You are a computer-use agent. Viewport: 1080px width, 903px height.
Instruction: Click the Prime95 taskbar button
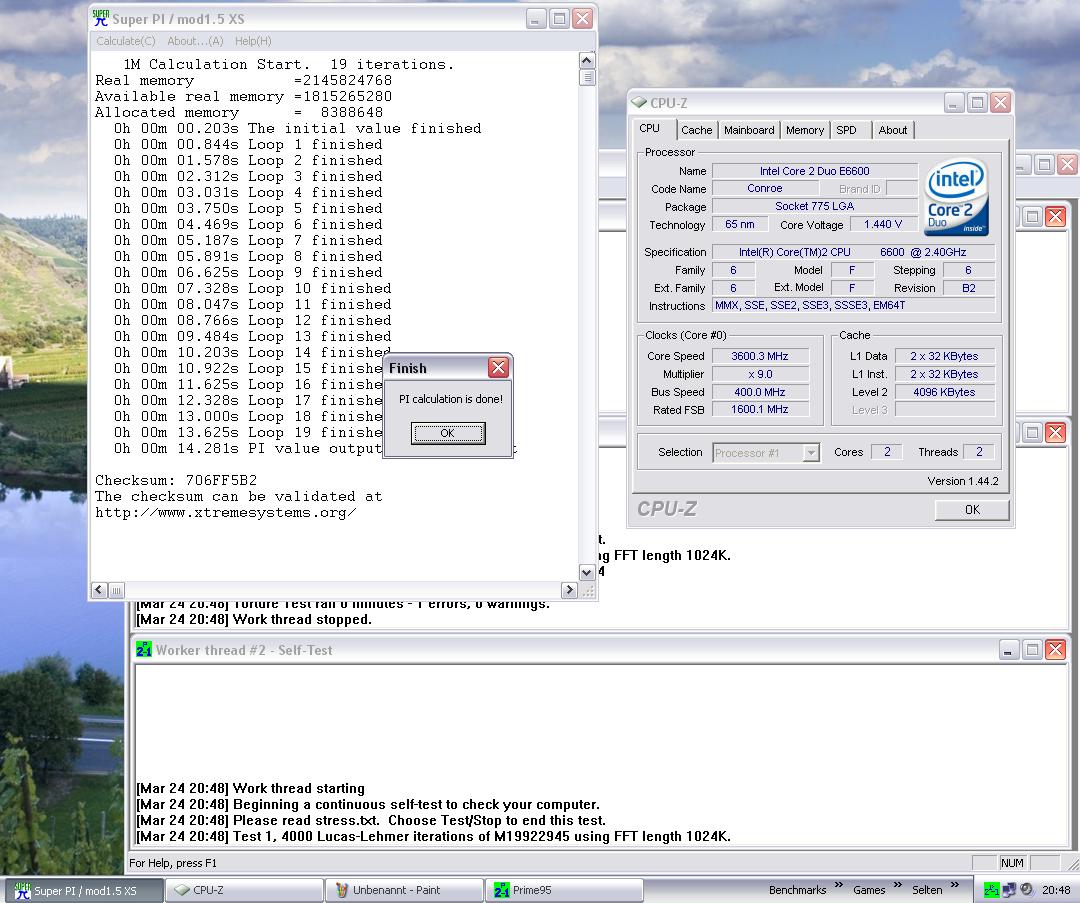click(x=564, y=890)
